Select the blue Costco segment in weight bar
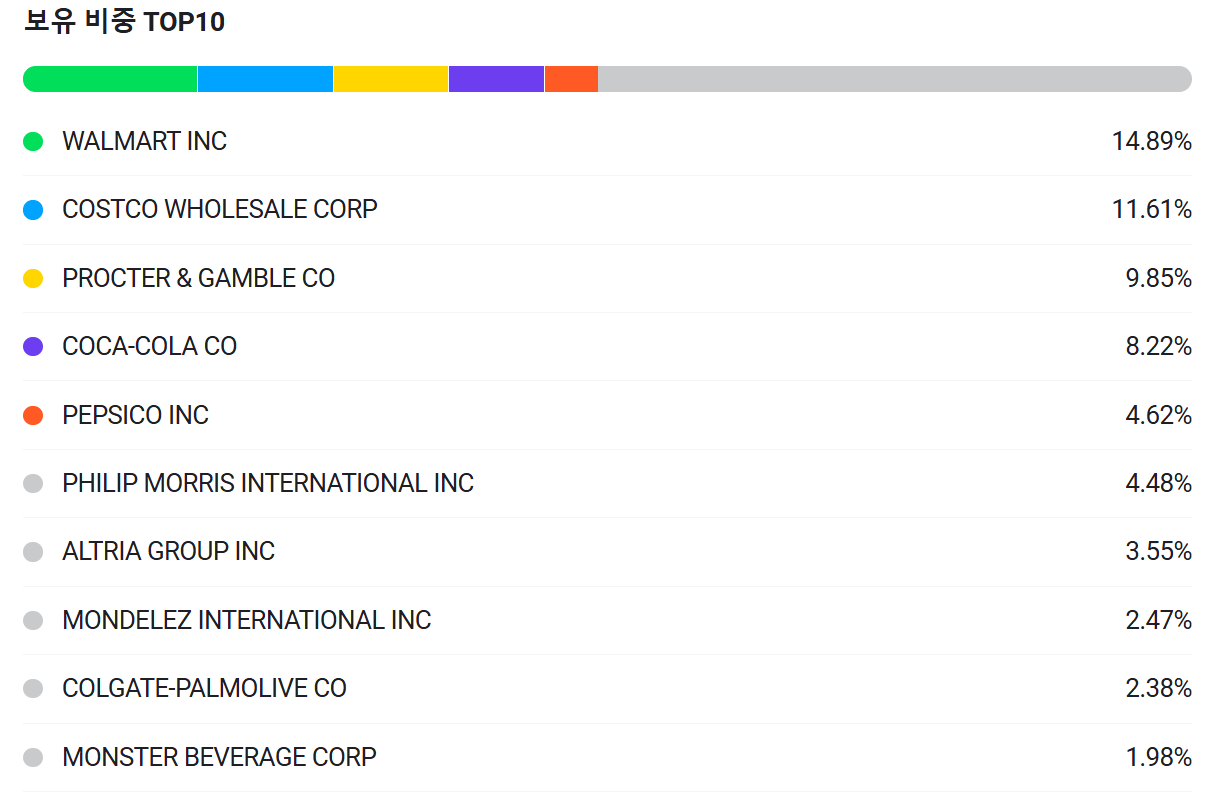Image resolution: width=1213 pixels, height=796 pixels. coord(265,79)
